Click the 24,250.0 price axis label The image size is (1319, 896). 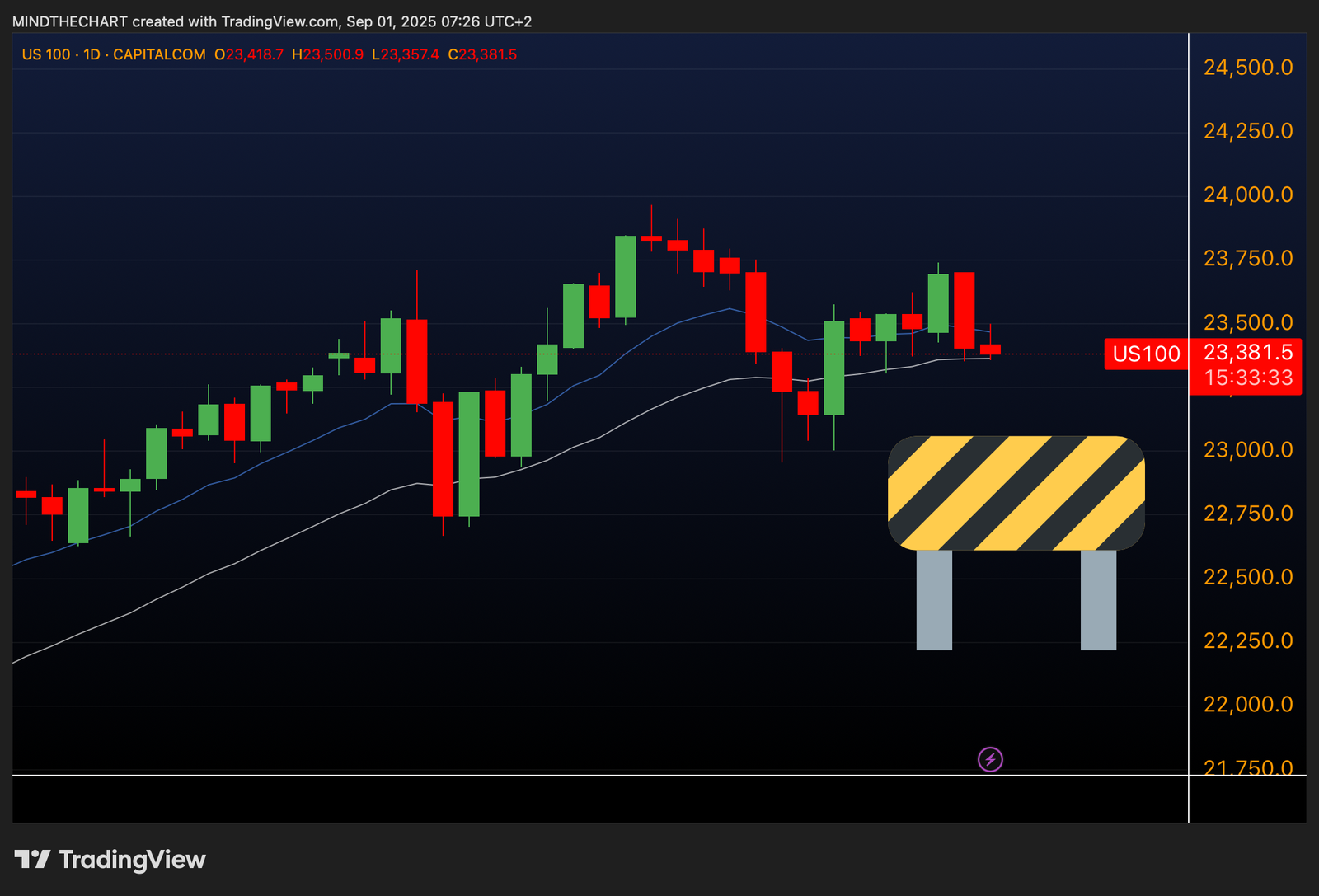tap(1247, 131)
